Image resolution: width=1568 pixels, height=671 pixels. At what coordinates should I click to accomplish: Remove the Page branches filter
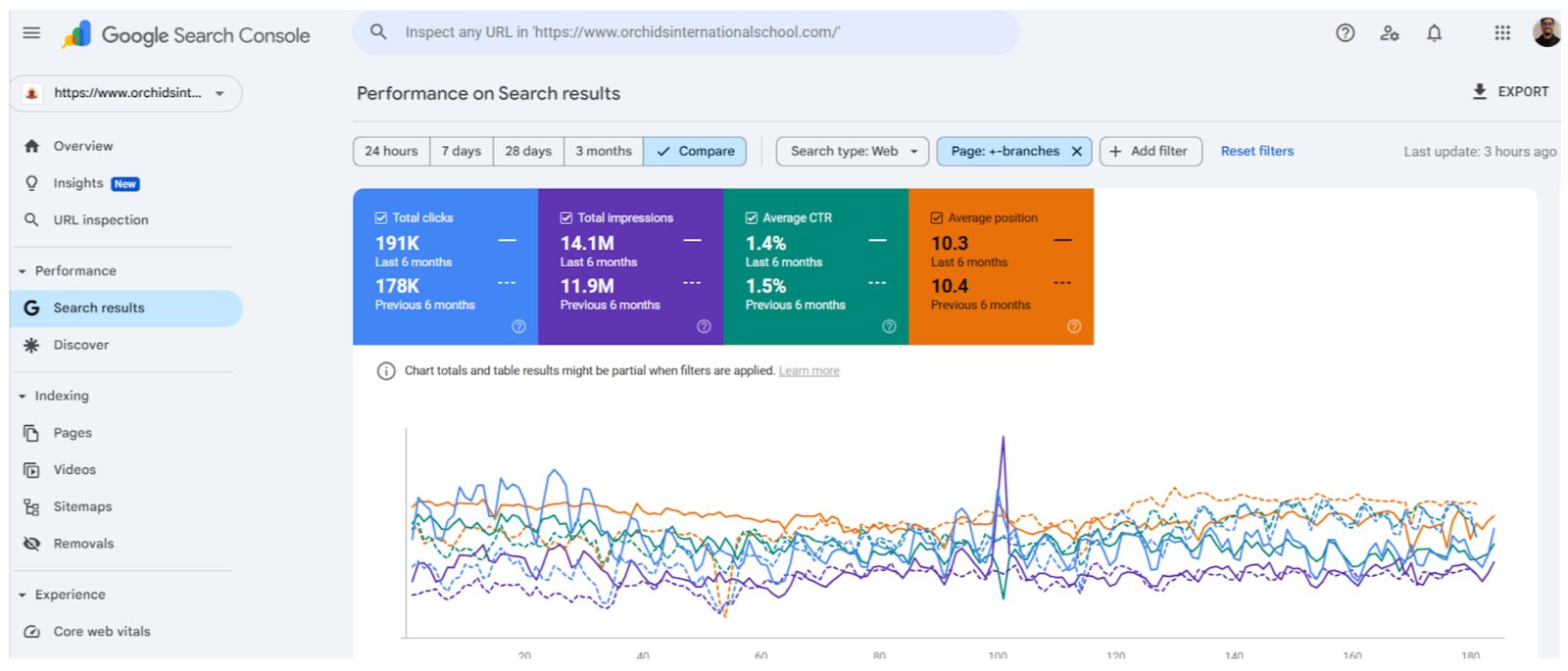point(1076,151)
